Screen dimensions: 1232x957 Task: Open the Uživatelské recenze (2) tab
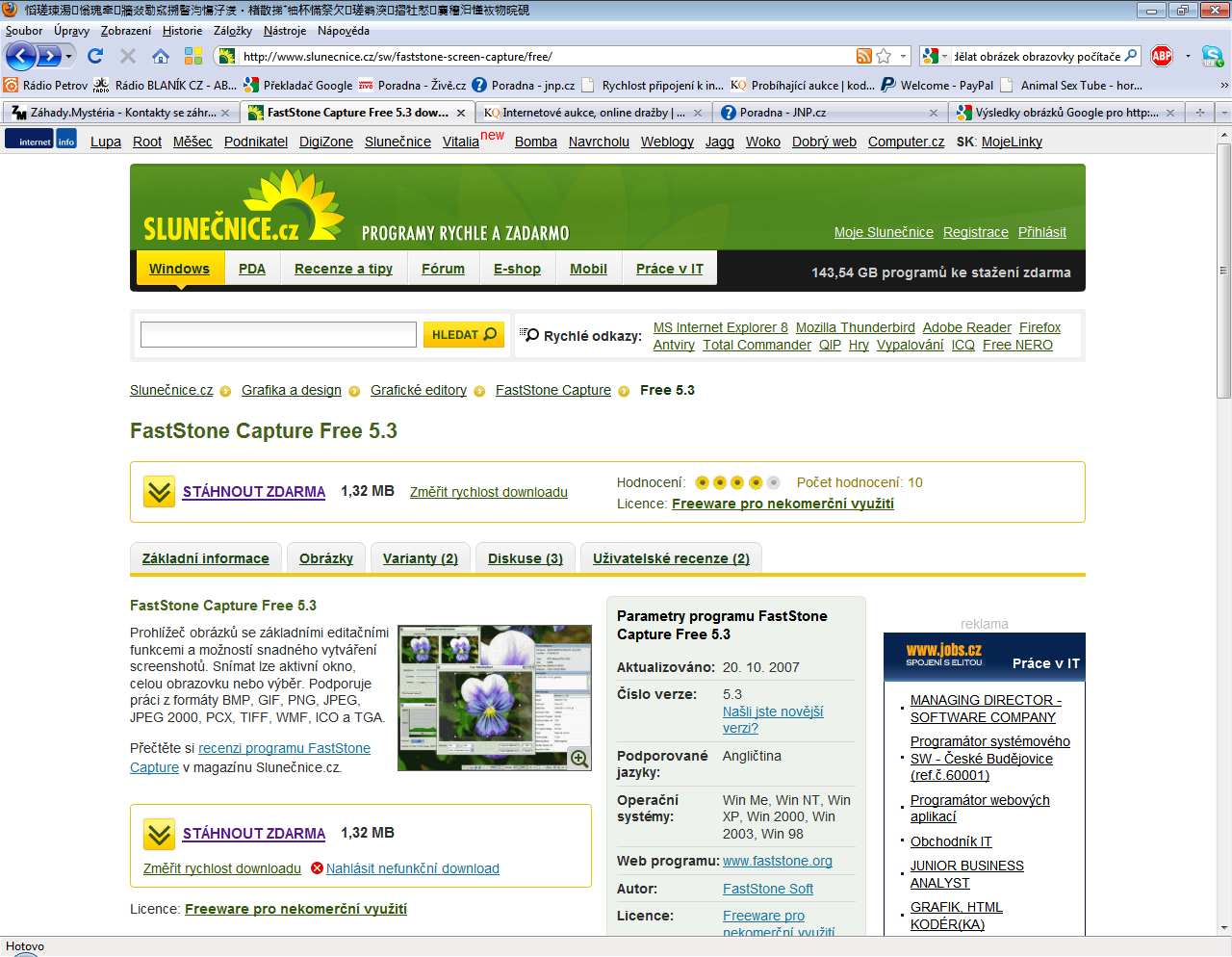click(671, 558)
